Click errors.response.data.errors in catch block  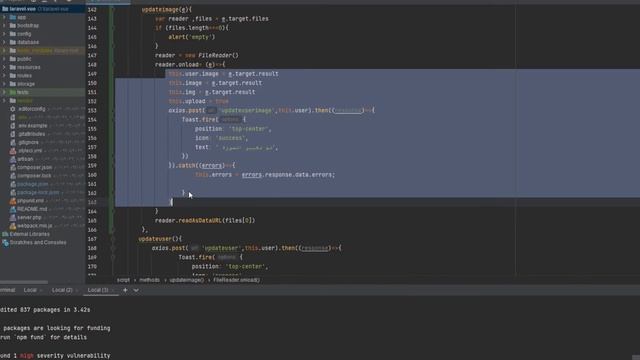point(288,175)
